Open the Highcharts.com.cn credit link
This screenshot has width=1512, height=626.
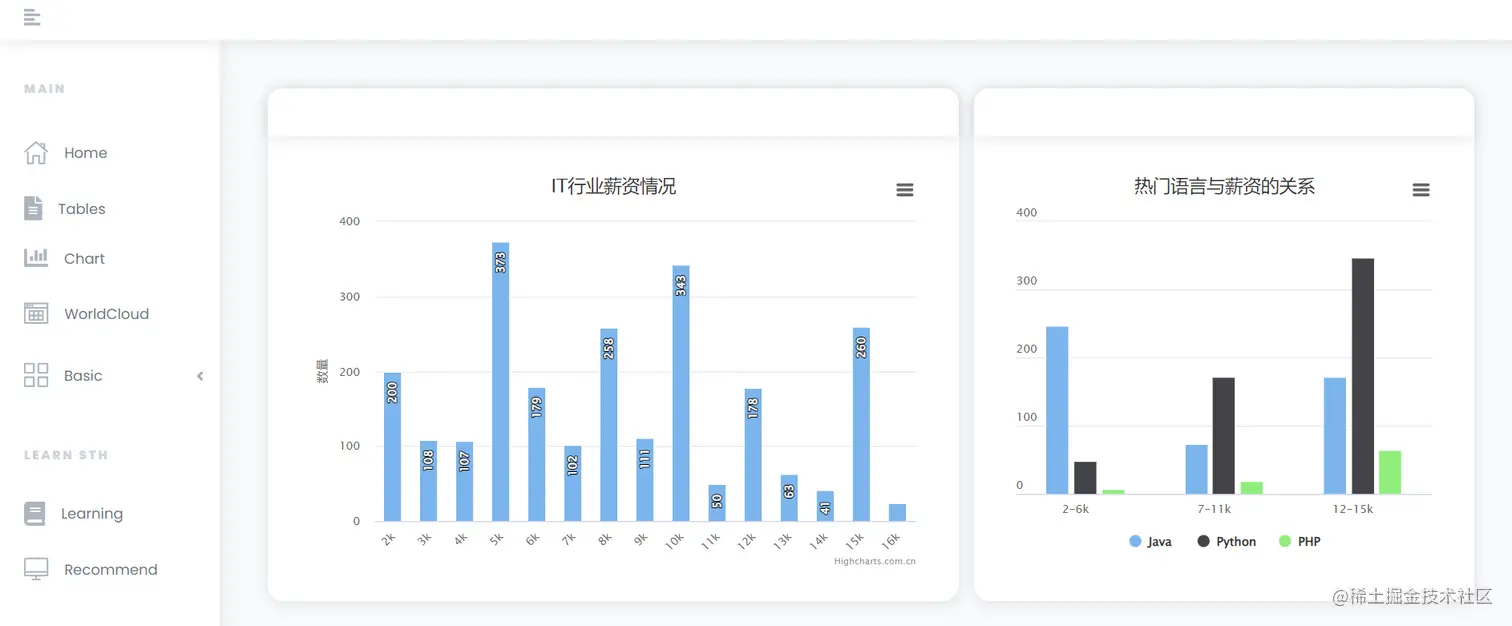[875, 561]
